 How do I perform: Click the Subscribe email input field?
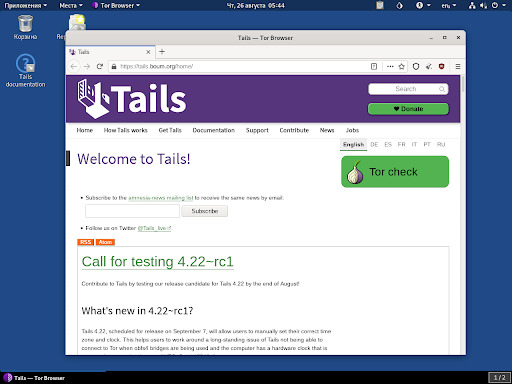click(132, 211)
